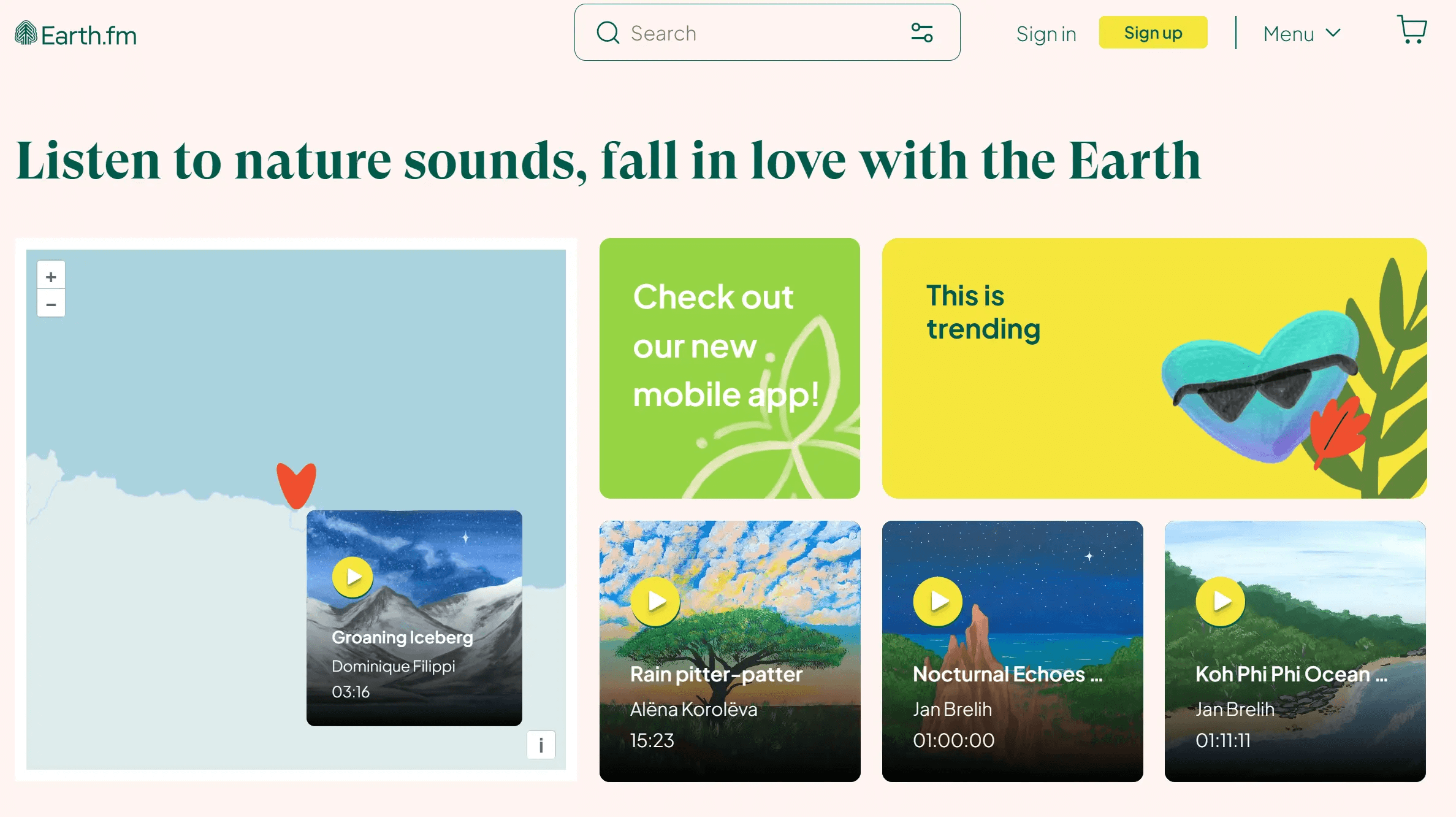Open the new mobile app banner
The image size is (1456, 817).
click(730, 368)
